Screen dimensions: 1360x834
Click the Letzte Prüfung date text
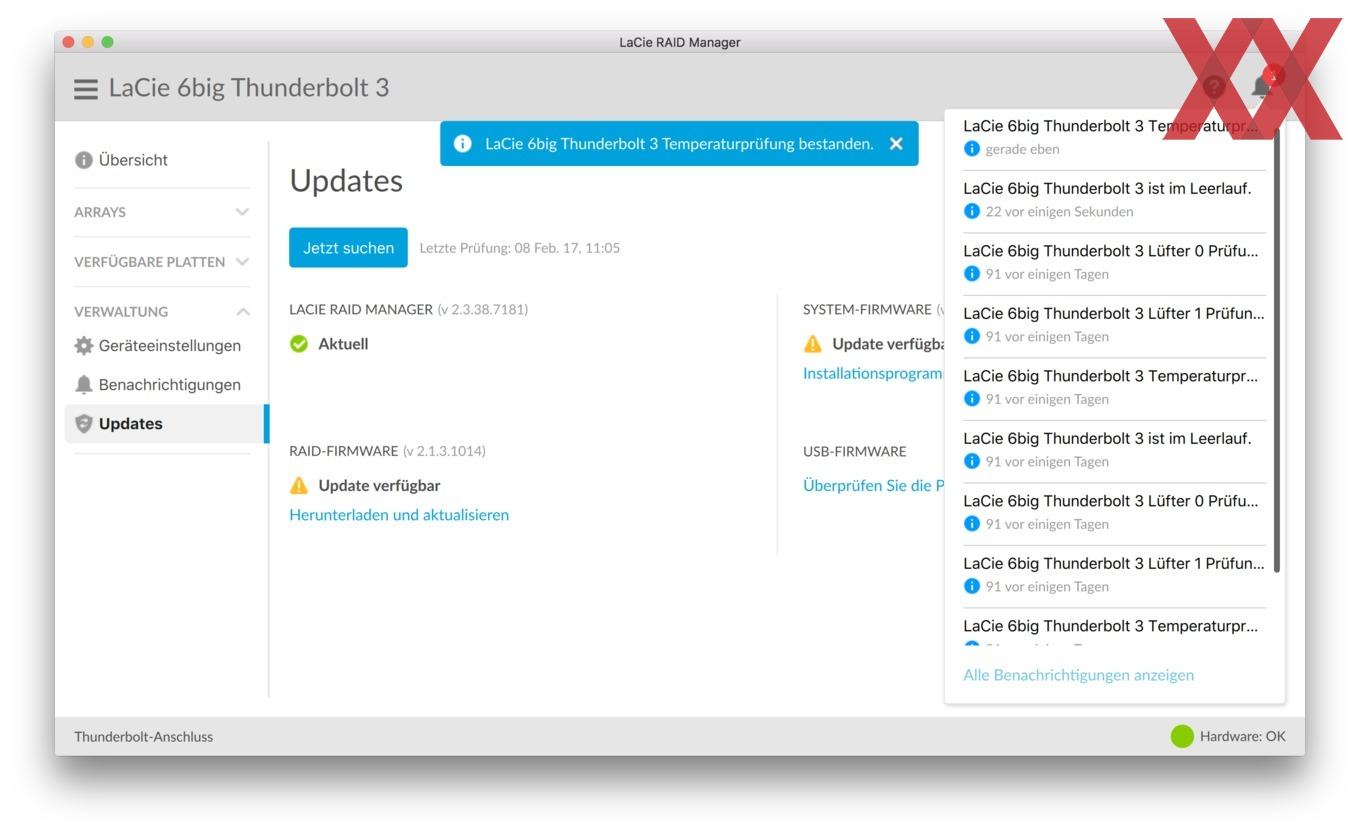tap(520, 248)
